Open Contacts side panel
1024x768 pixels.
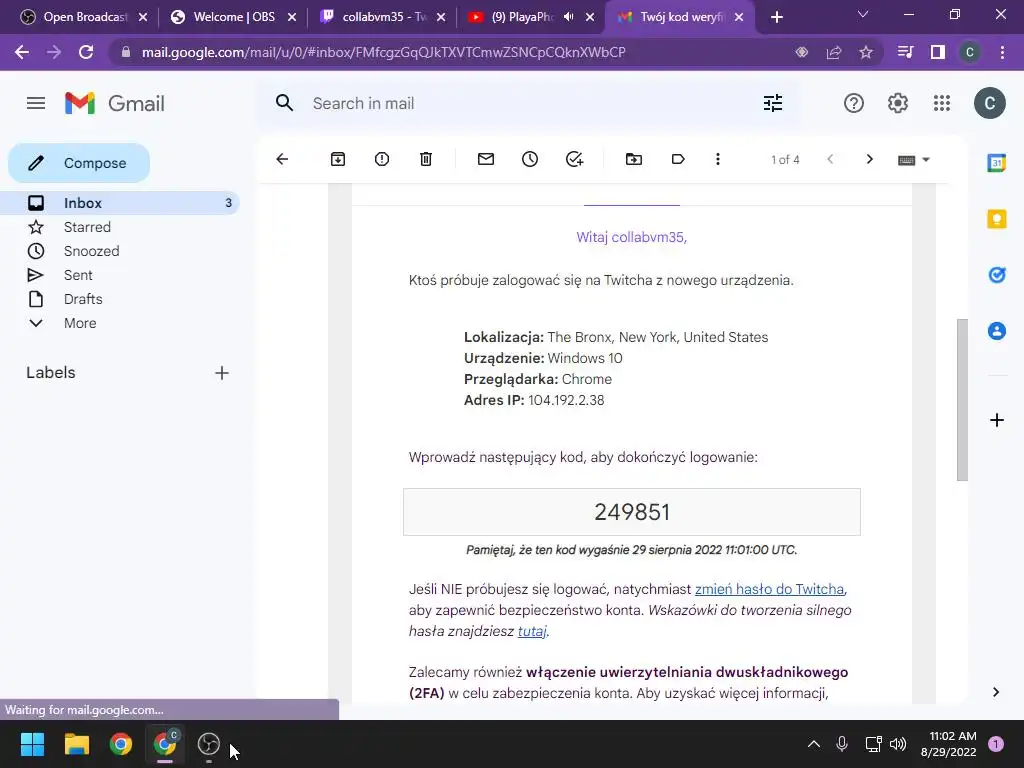(x=997, y=331)
